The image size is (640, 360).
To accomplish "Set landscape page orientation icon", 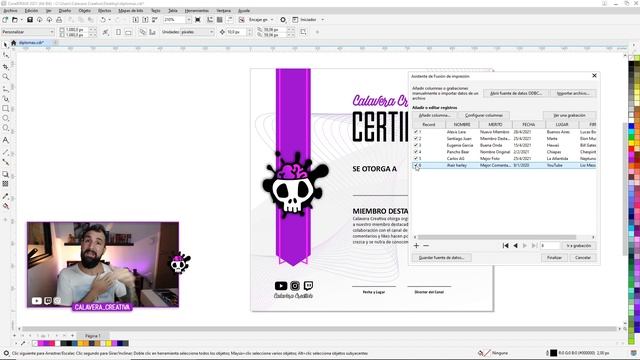I will tap(128, 32).
